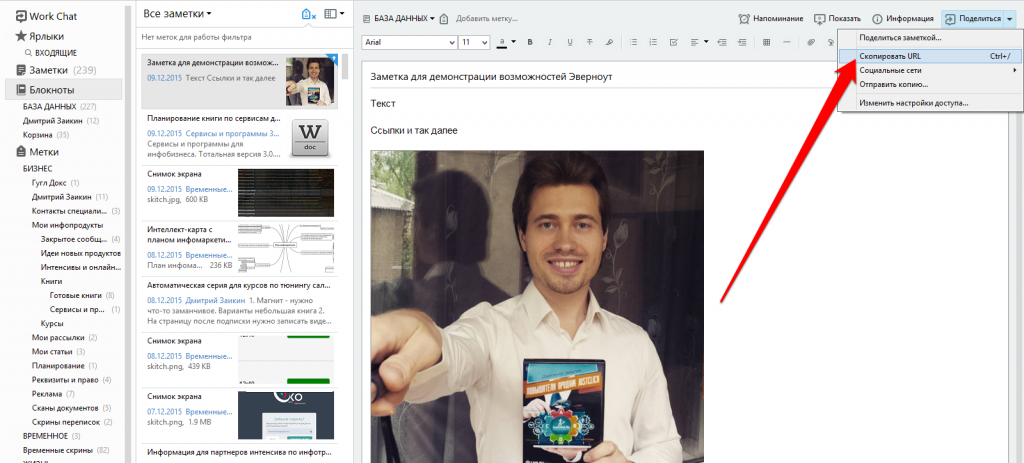Open the note list view options
Image resolution: width=1024 pixels, height=463 pixels.
[x=334, y=14]
